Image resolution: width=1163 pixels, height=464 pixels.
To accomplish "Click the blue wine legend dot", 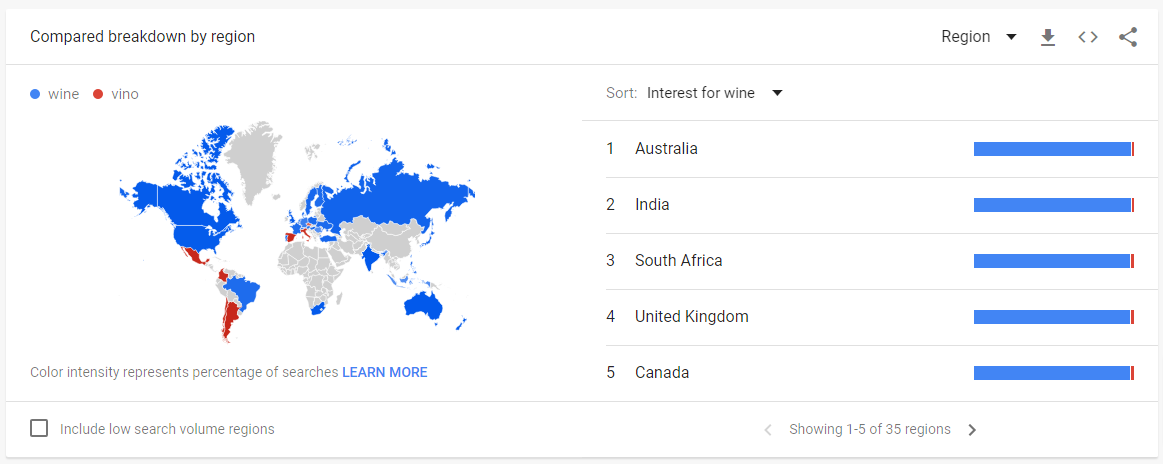I will (x=36, y=94).
